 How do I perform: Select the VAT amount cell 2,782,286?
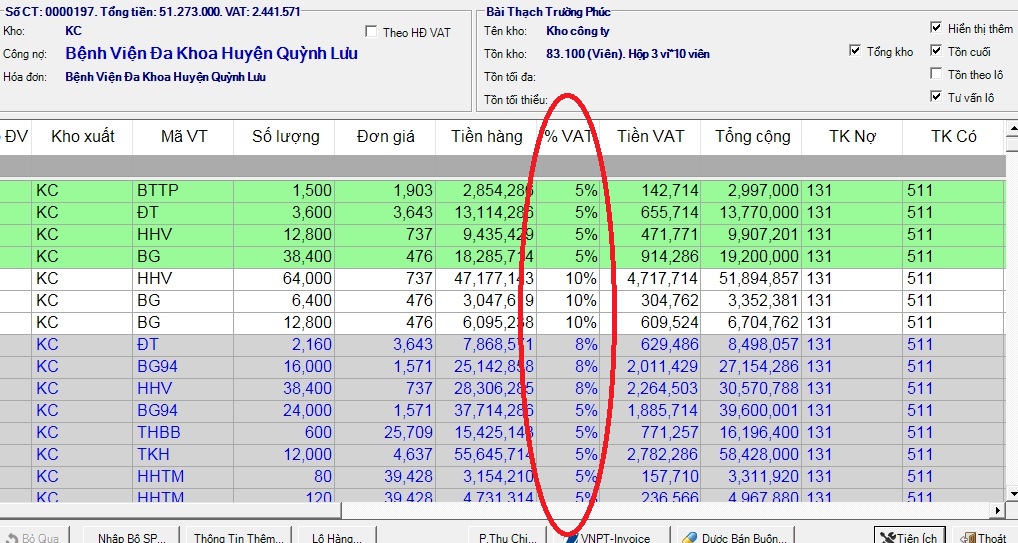[651, 454]
